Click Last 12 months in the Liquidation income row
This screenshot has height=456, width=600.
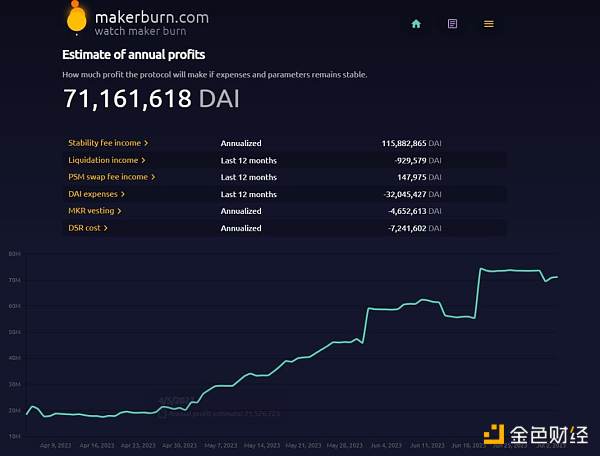pyautogui.click(x=249, y=161)
